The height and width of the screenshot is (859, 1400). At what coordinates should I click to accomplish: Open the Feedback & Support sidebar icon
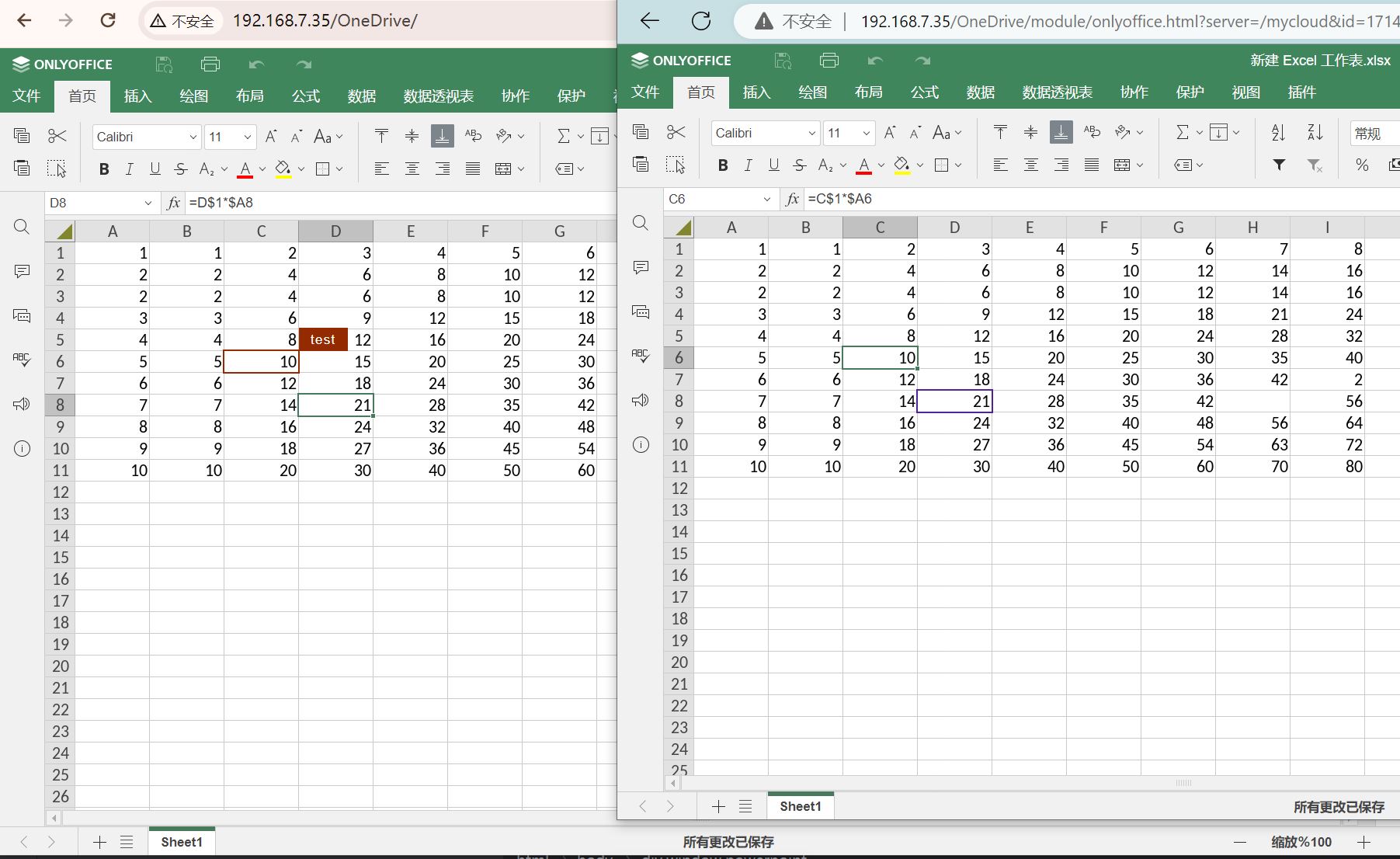coord(641,400)
